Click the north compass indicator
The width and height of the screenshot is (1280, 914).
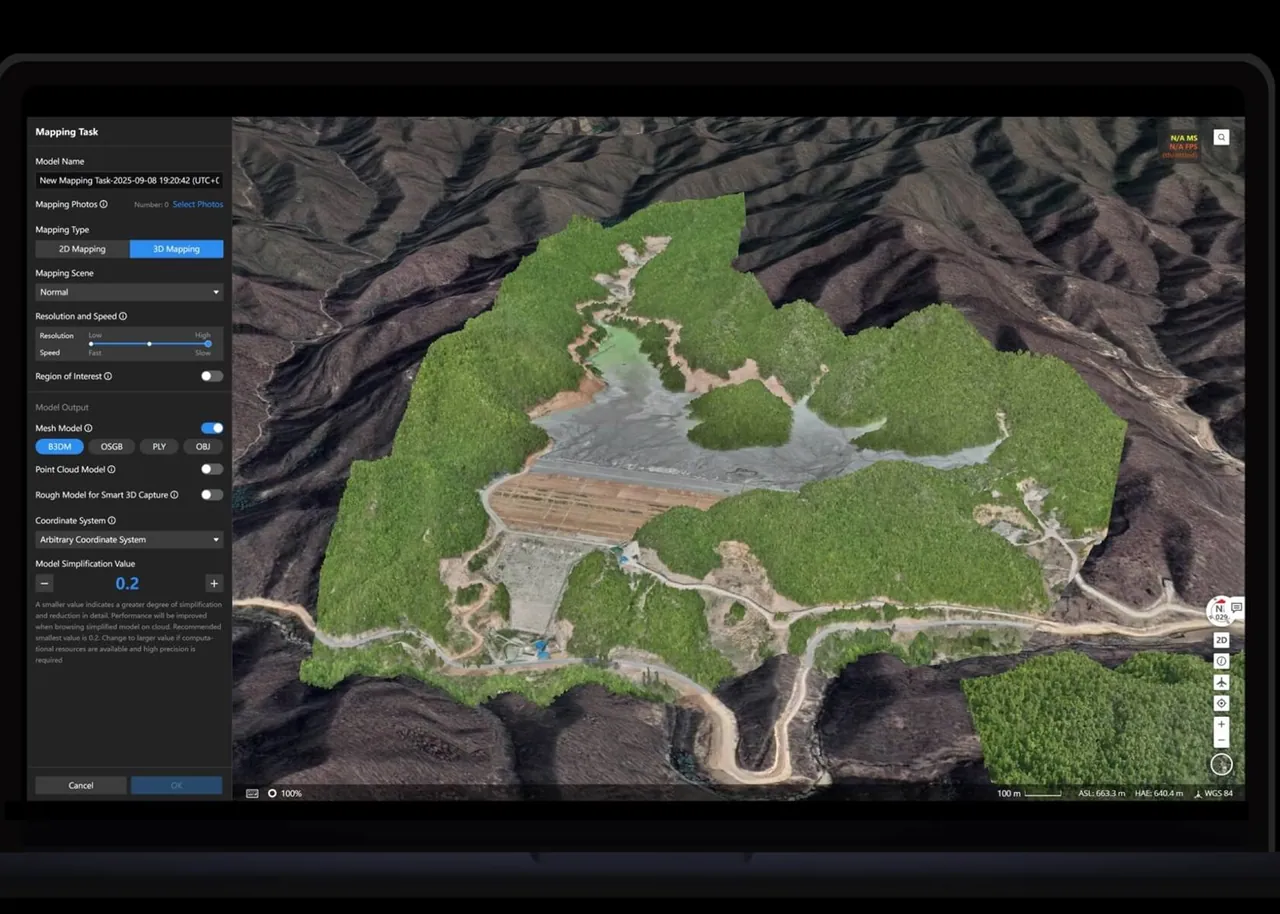pos(1219,611)
